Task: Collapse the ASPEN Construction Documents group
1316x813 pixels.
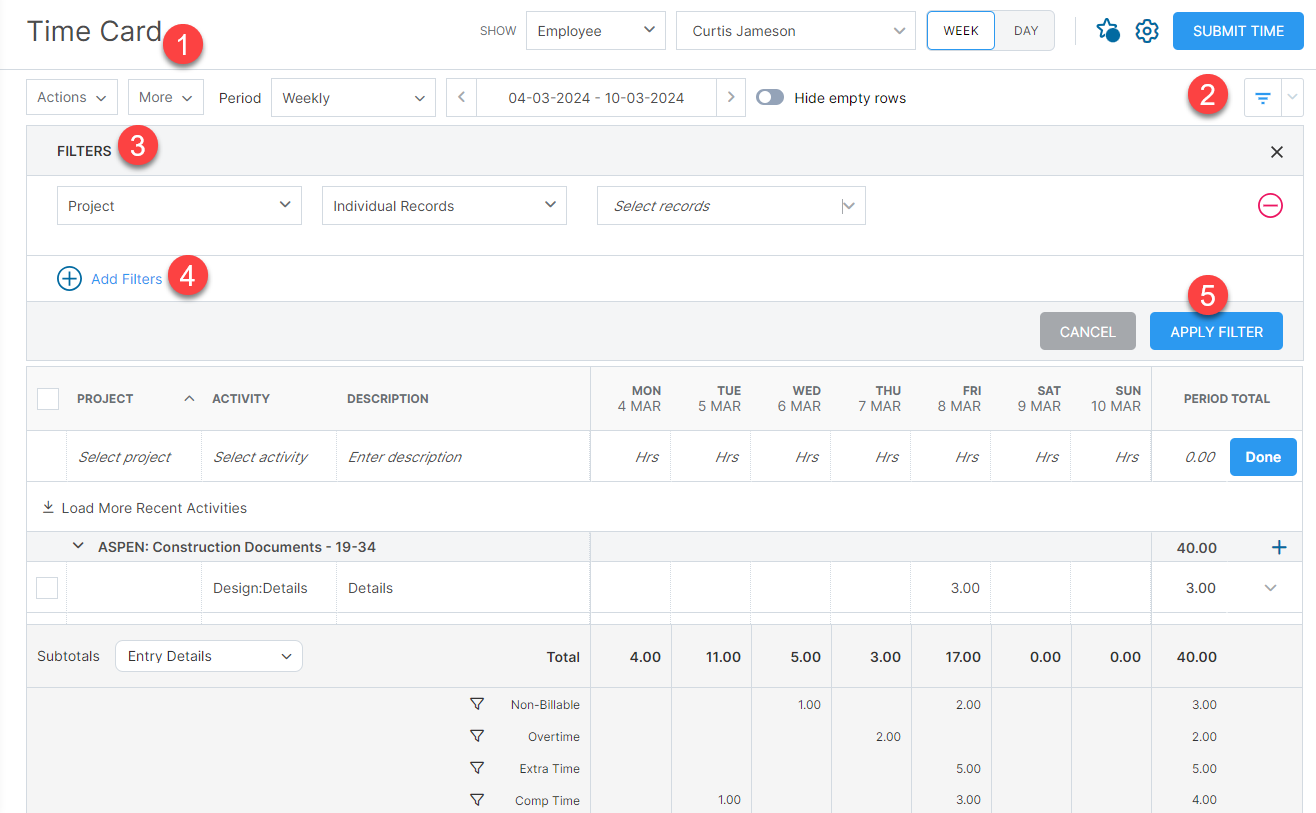Action: 78,547
